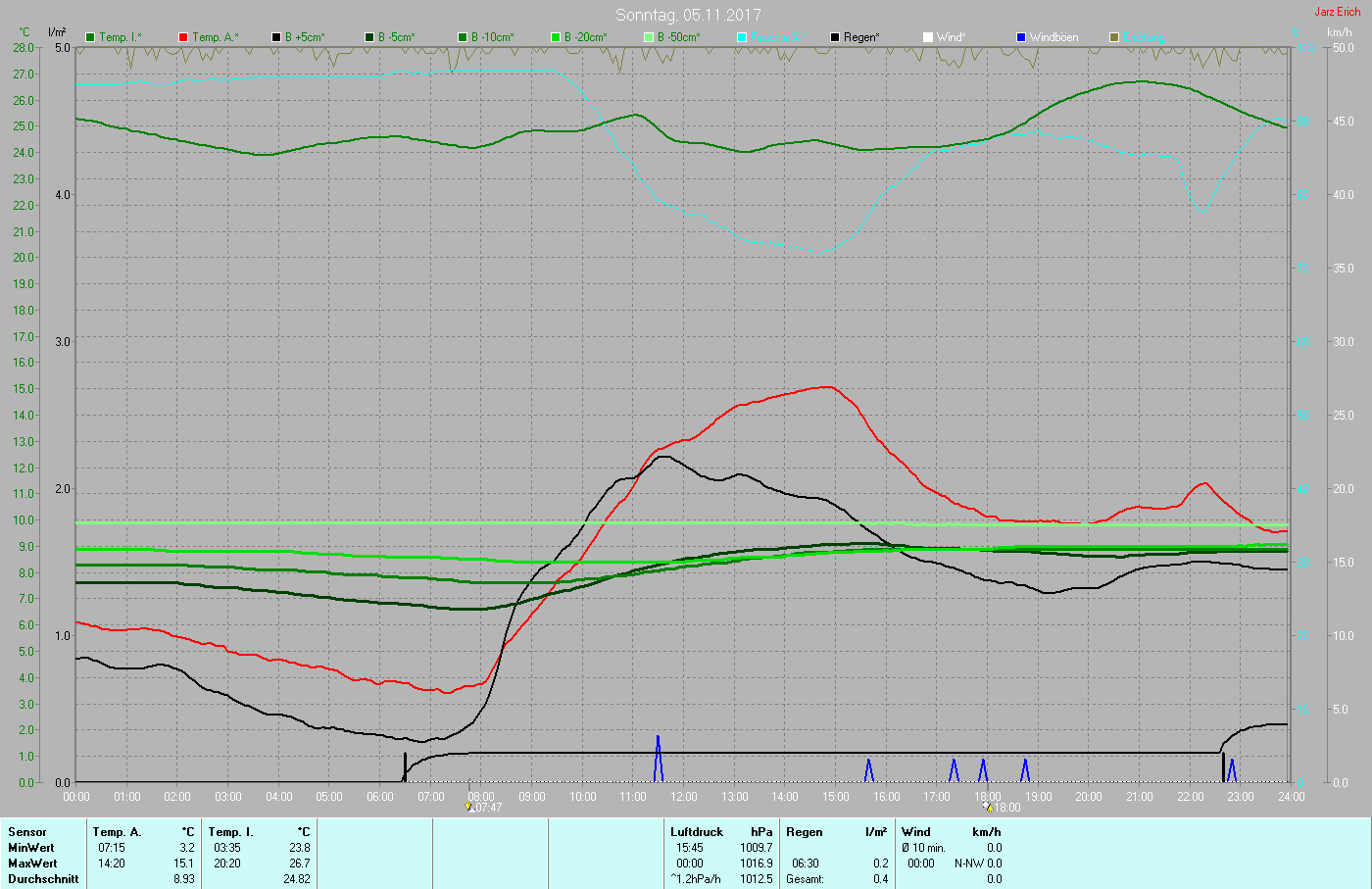Toggle the Regen* legend entry
The image size is (1372, 889).
click(855, 37)
